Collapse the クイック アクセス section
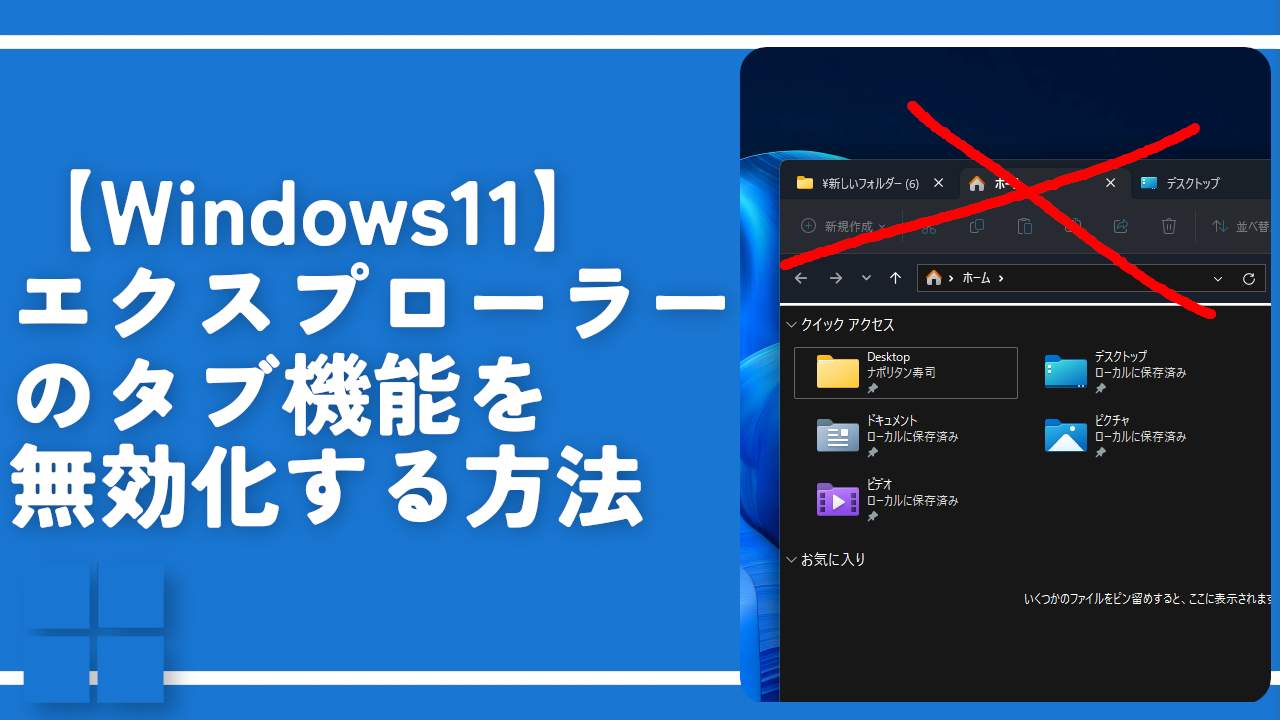This screenshot has height=720, width=1280. click(793, 325)
